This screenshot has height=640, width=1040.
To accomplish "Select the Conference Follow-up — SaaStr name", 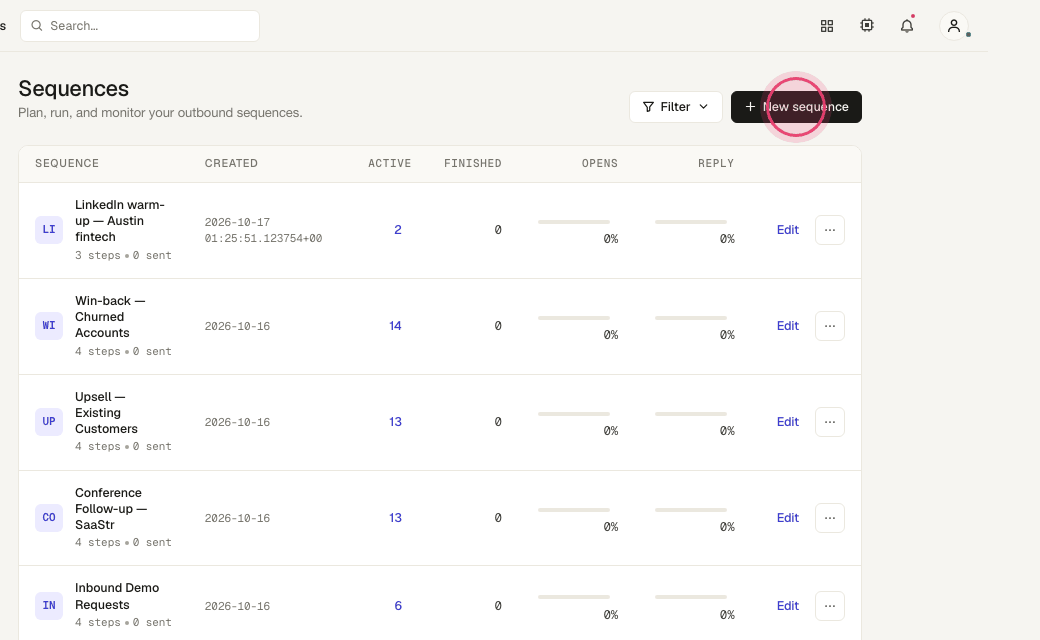I will tap(111, 509).
